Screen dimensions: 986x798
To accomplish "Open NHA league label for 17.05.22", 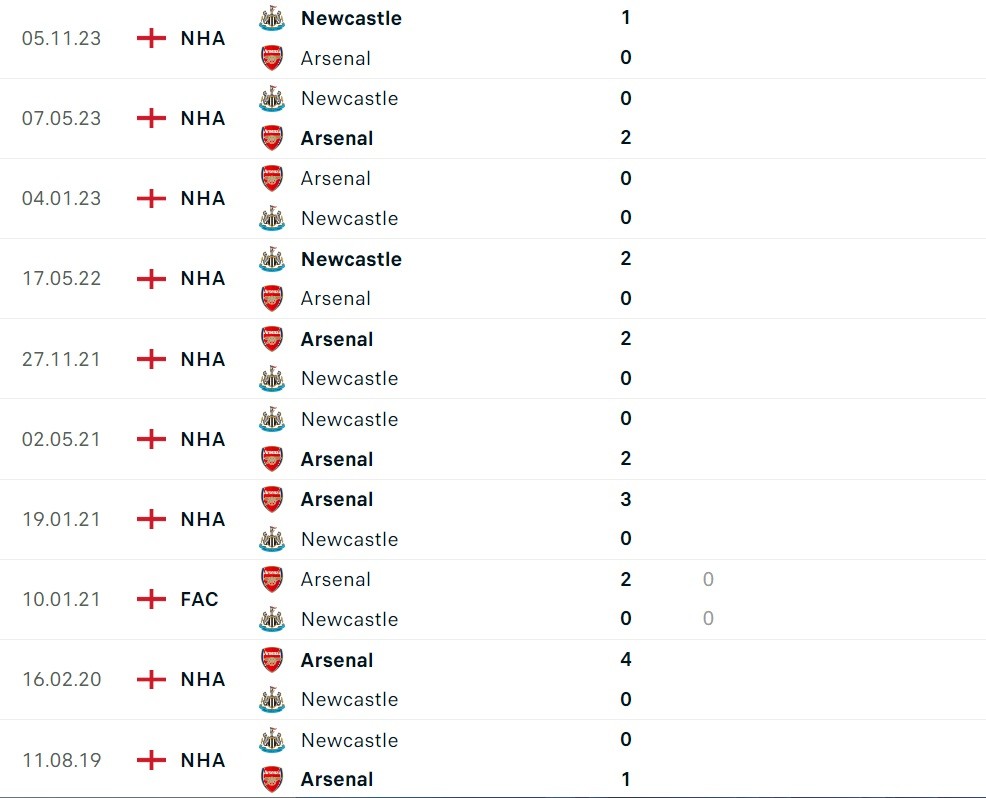I will click(203, 278).
